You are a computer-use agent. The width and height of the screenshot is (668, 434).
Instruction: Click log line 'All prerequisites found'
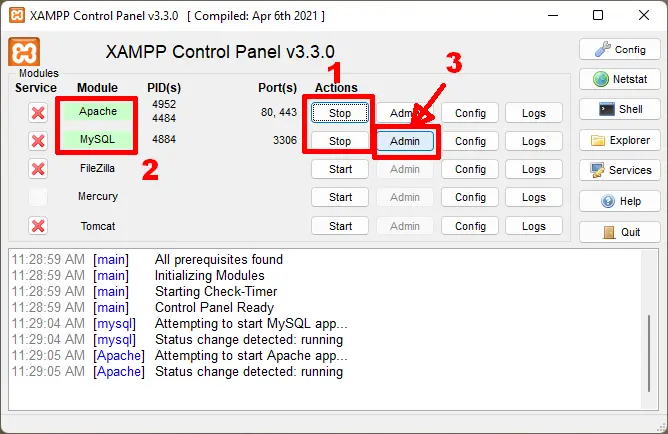[219, 259]
